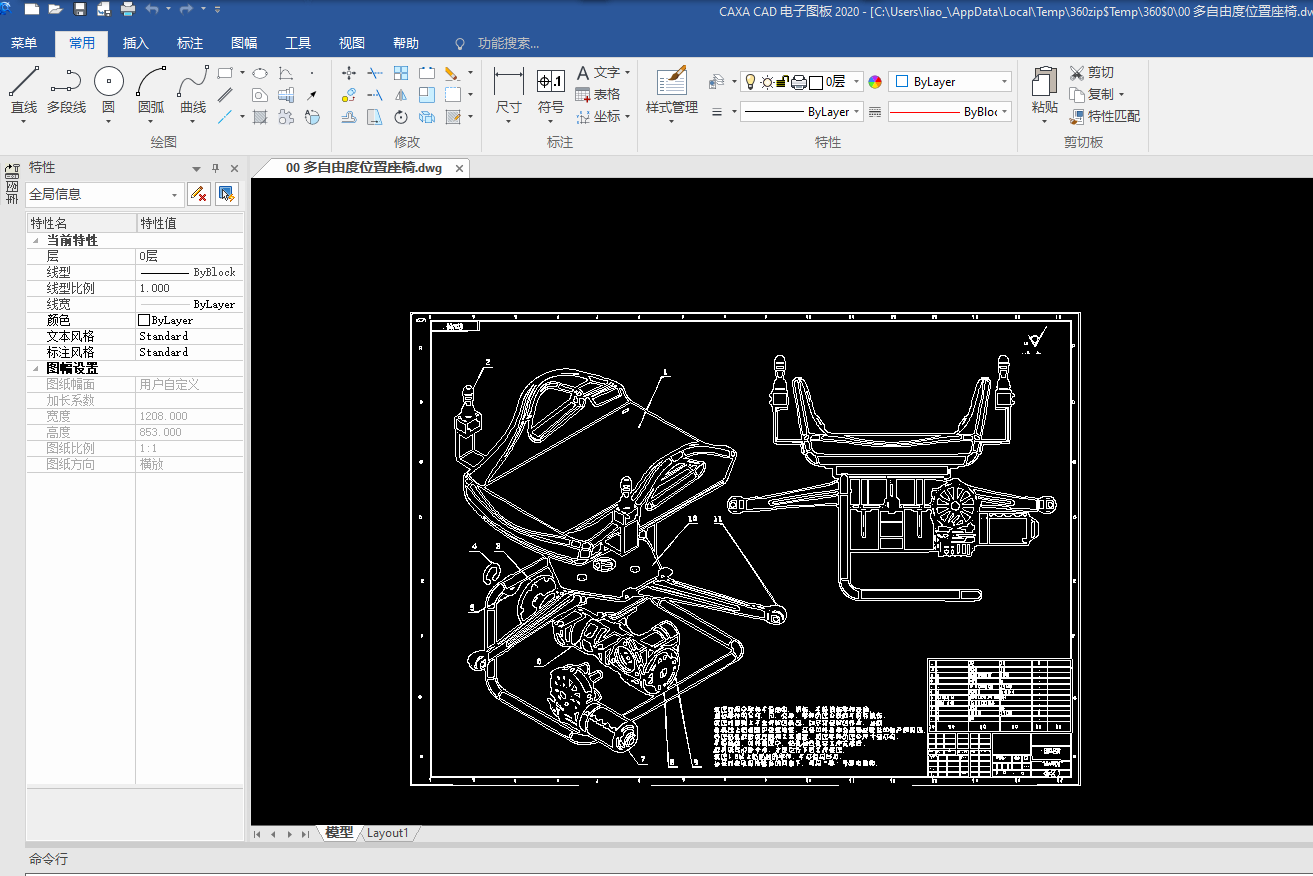Switch to the 插入 ribbon tab
Image resolution: width=1313 pixels, height=876 pixels.
135,43
